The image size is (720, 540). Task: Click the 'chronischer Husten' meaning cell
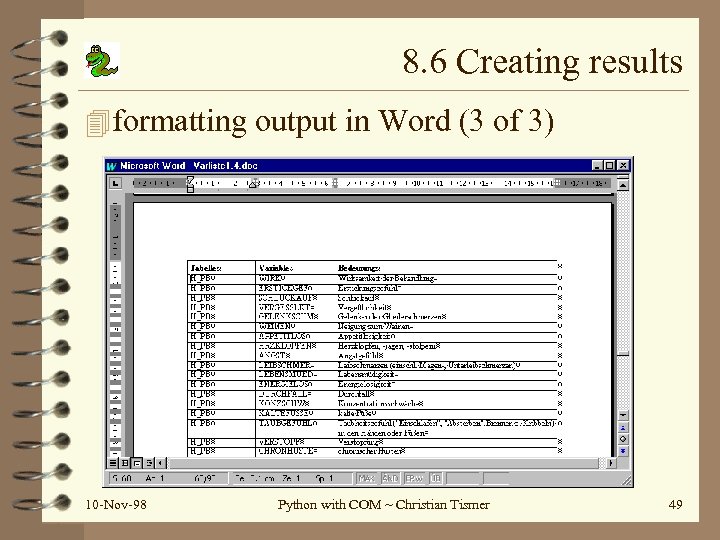(446, 451)
